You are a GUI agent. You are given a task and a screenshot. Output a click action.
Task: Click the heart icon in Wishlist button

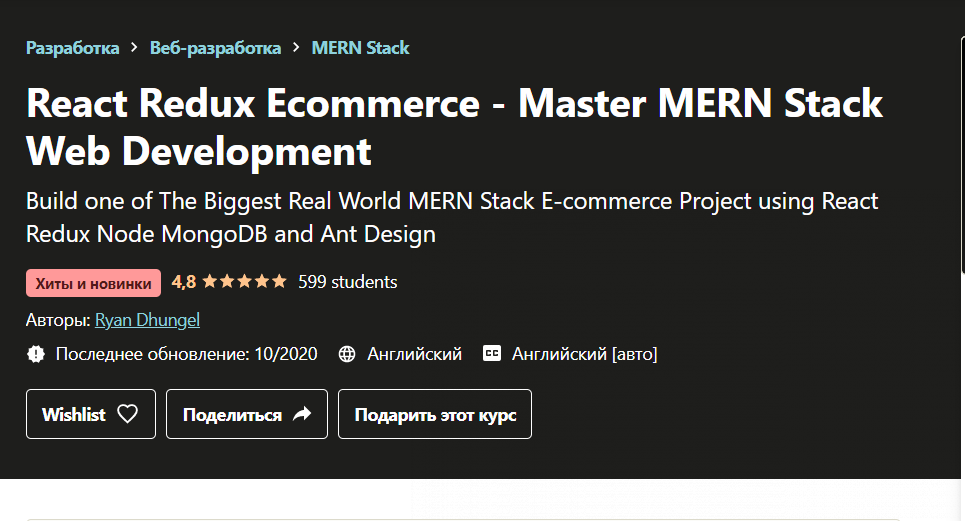point(127,414)
